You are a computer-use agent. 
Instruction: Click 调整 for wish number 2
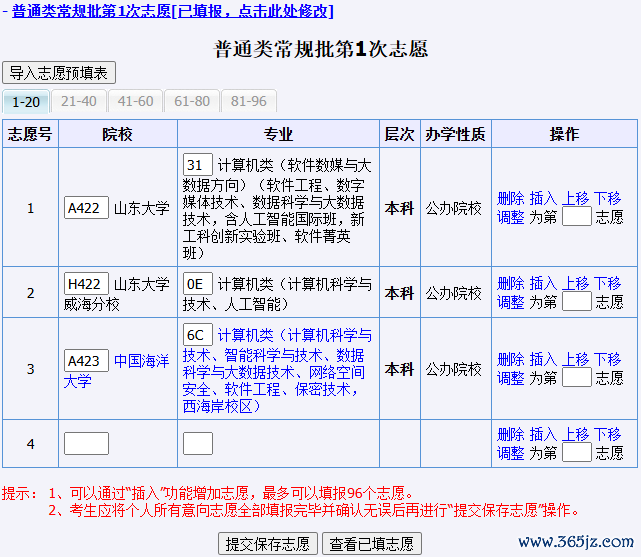point(511,302)
